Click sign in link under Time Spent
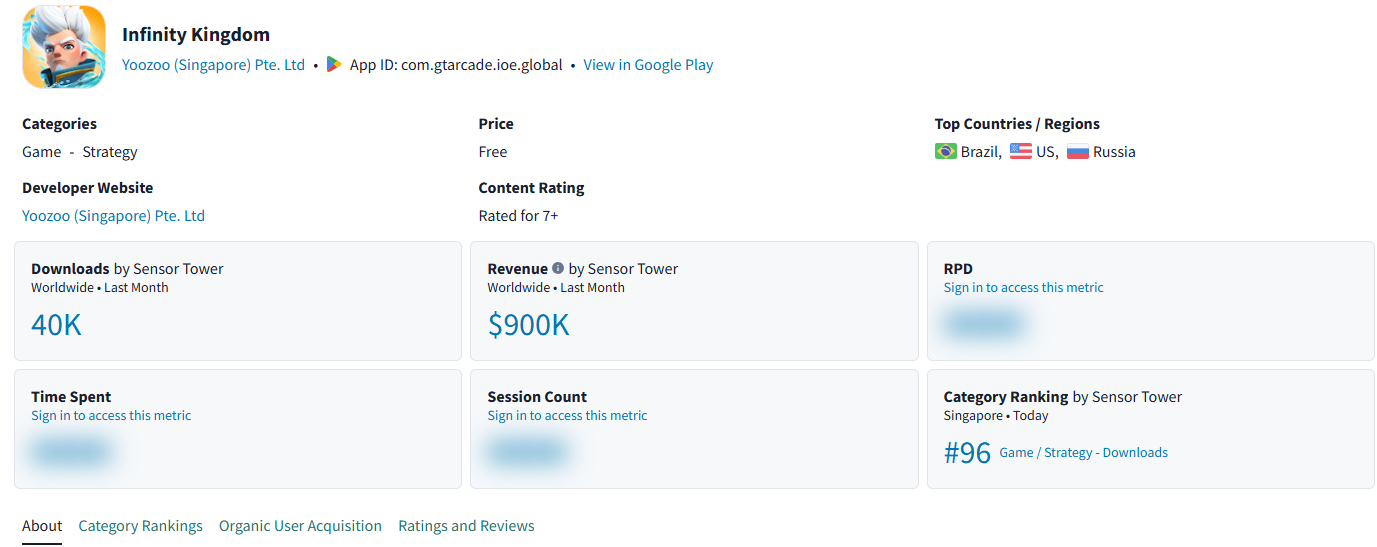Screen dimensions: 1377x547 [x=111, y=416]
